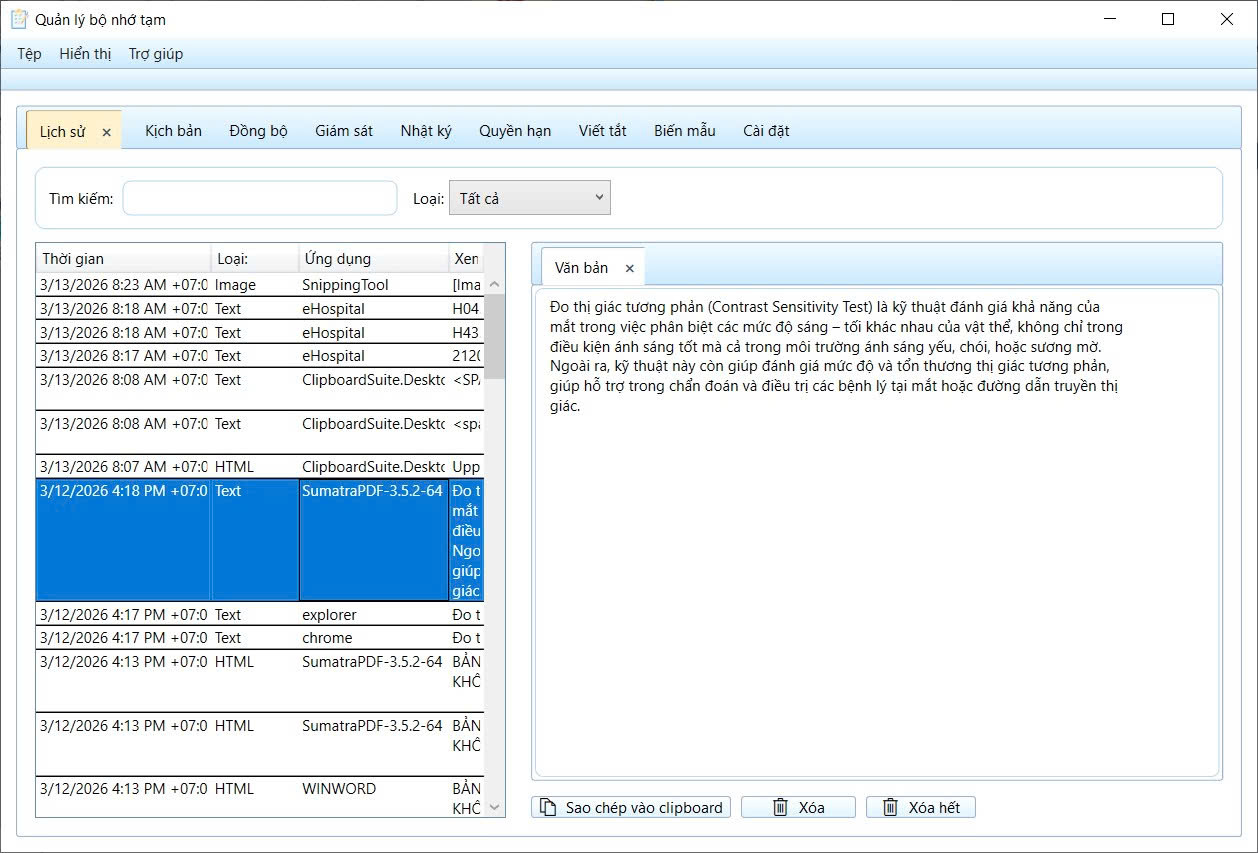The image size is (1258, 853).
Task: Click the trash icon on Xóa hết button
Action: (x=890, y=808)
